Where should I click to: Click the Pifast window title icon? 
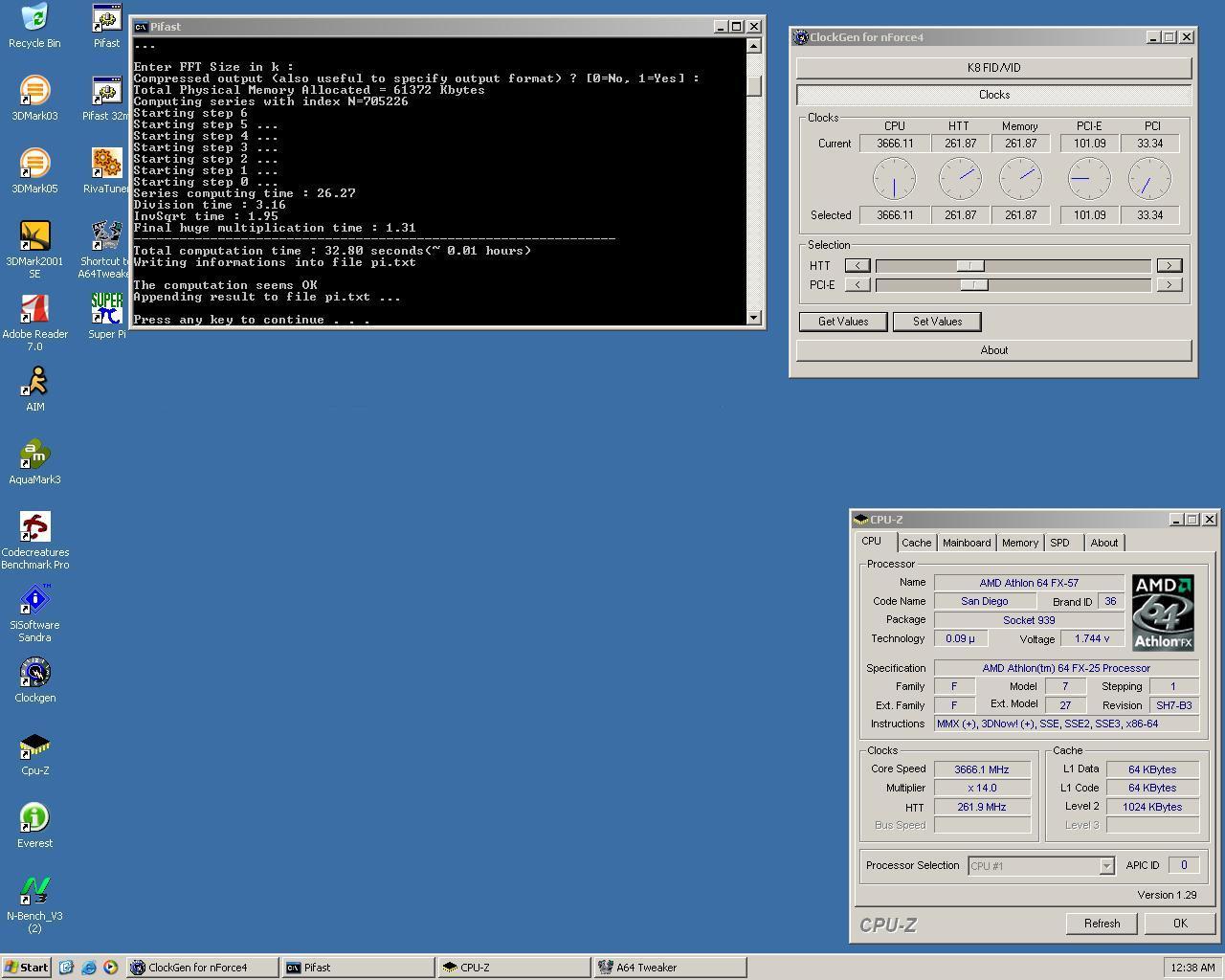coord(141,27)
